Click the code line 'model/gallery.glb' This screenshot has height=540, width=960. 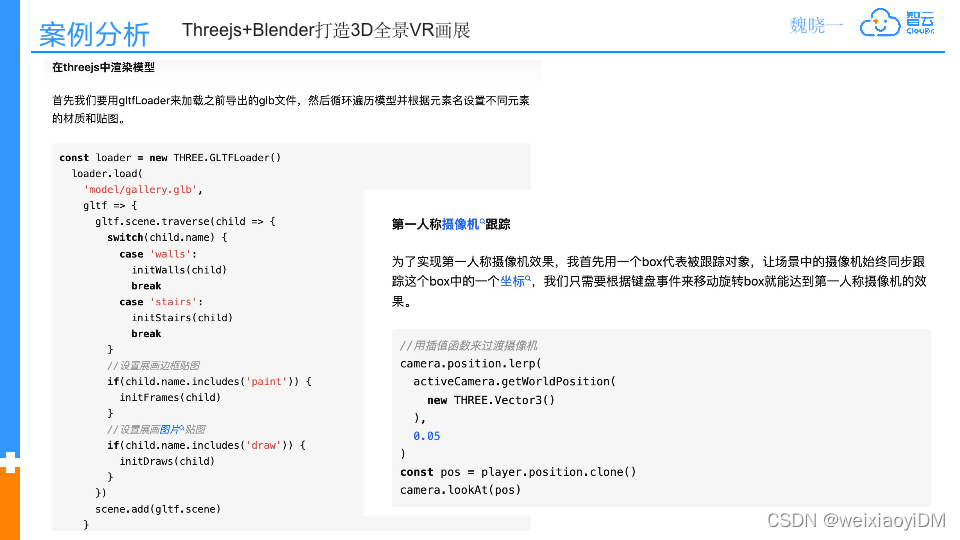(x=143, y=189)
